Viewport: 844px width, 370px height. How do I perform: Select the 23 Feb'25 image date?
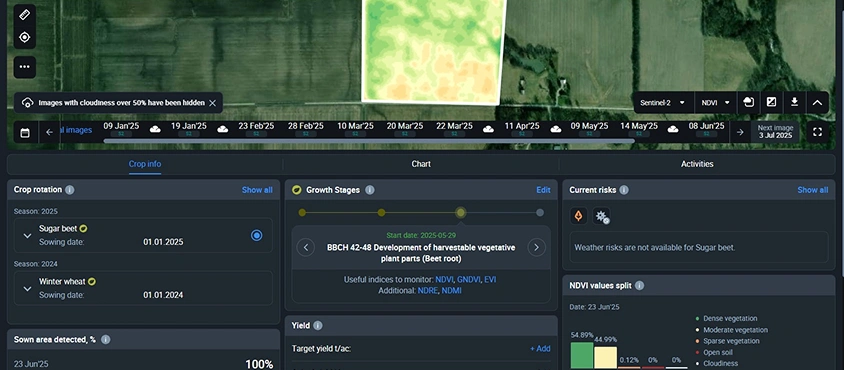click(256, 129)
